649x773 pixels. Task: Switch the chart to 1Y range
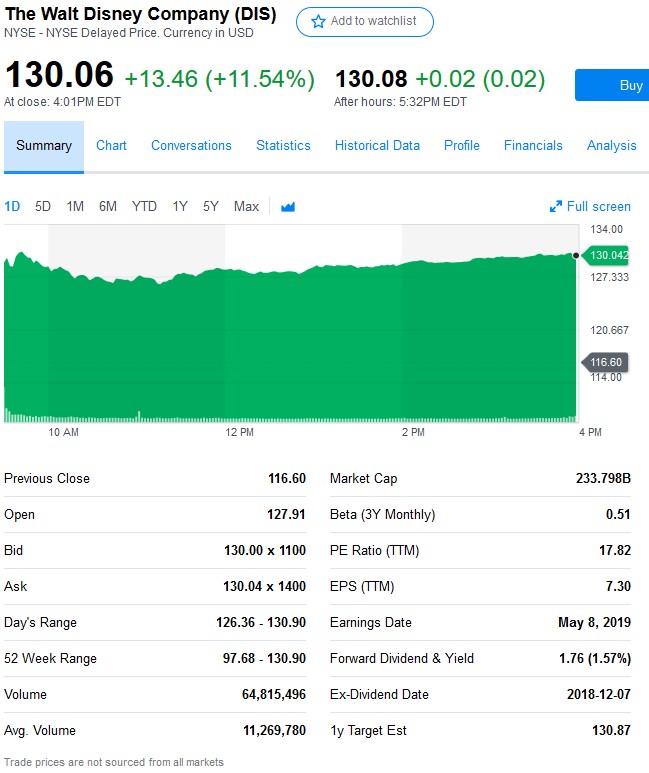[x=180, y=207]
